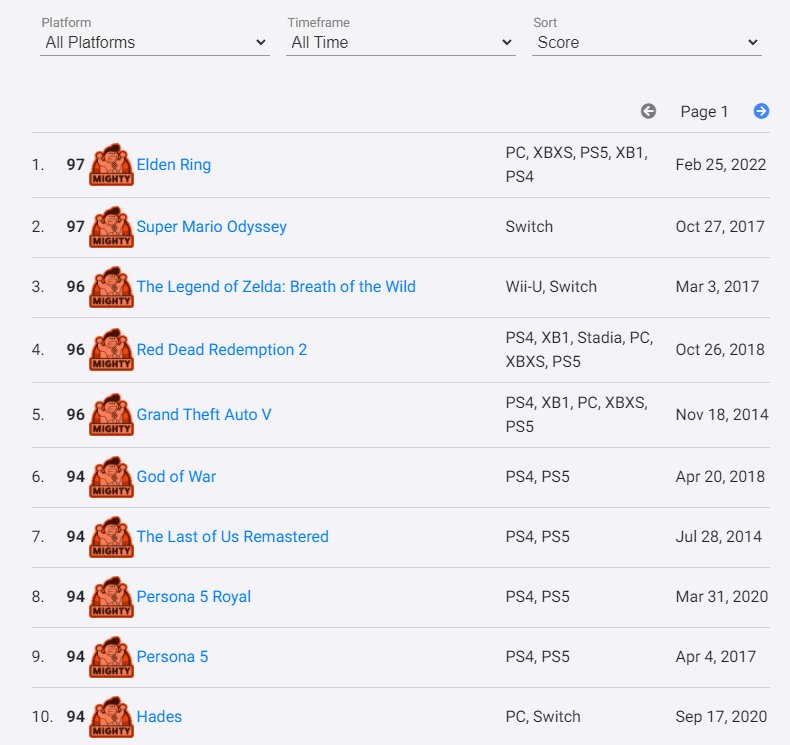Viewport: 790px width, 745px height.
Task: Click the Feb 25, 2022 release date
Action: 720,165
